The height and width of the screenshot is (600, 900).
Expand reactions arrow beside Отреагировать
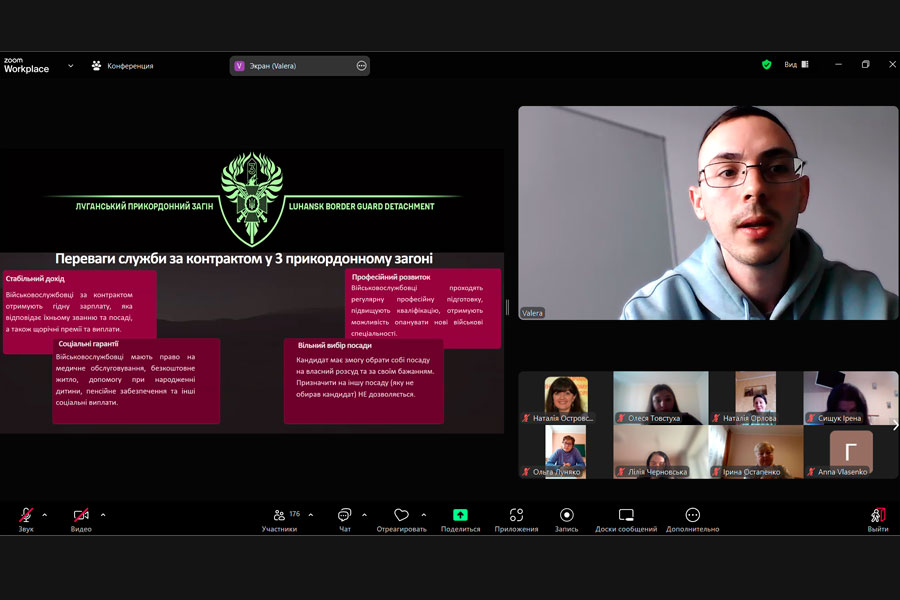424,515
